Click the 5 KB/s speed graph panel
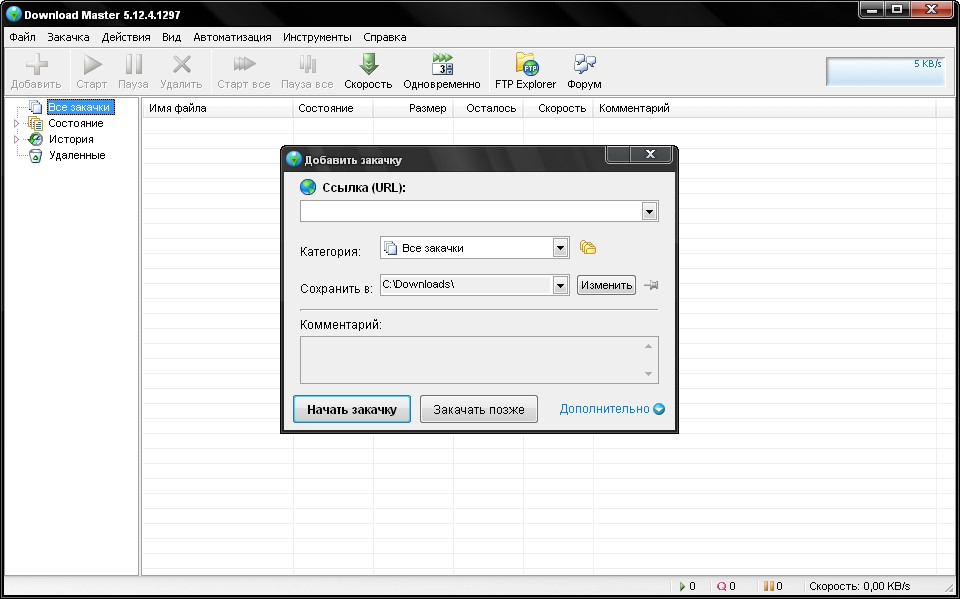The image size is (960, 599). 885,71
